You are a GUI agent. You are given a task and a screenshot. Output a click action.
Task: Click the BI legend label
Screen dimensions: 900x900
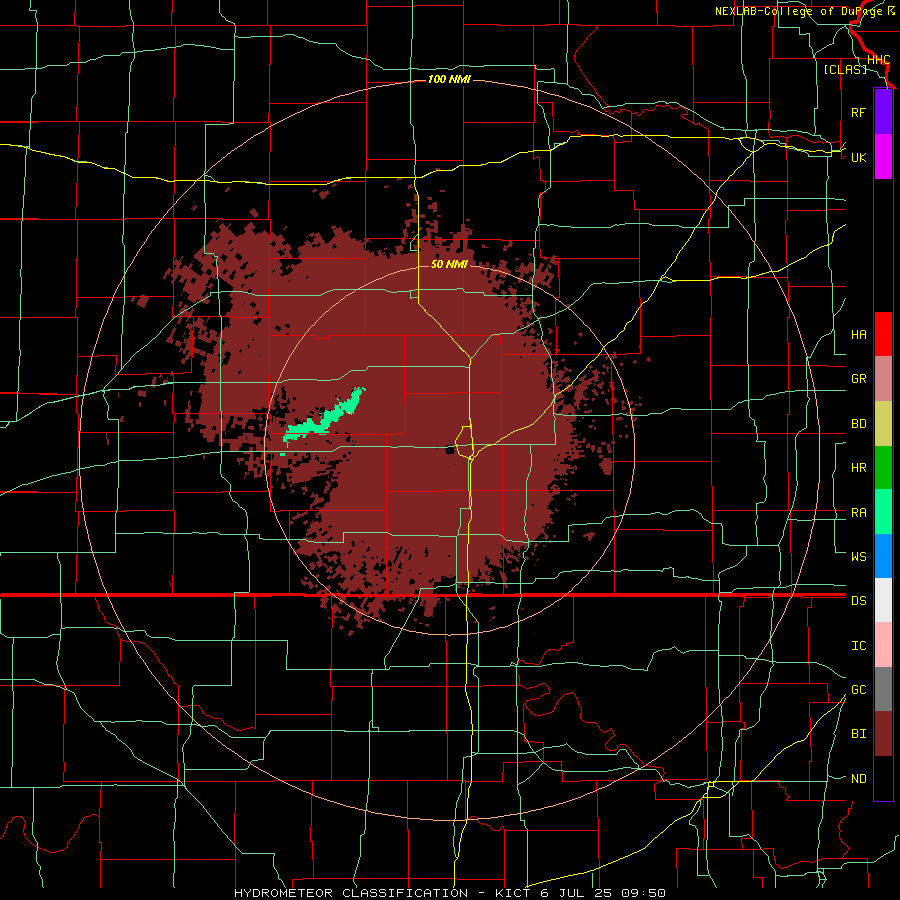pyautogui.click(x=859, y=734)
